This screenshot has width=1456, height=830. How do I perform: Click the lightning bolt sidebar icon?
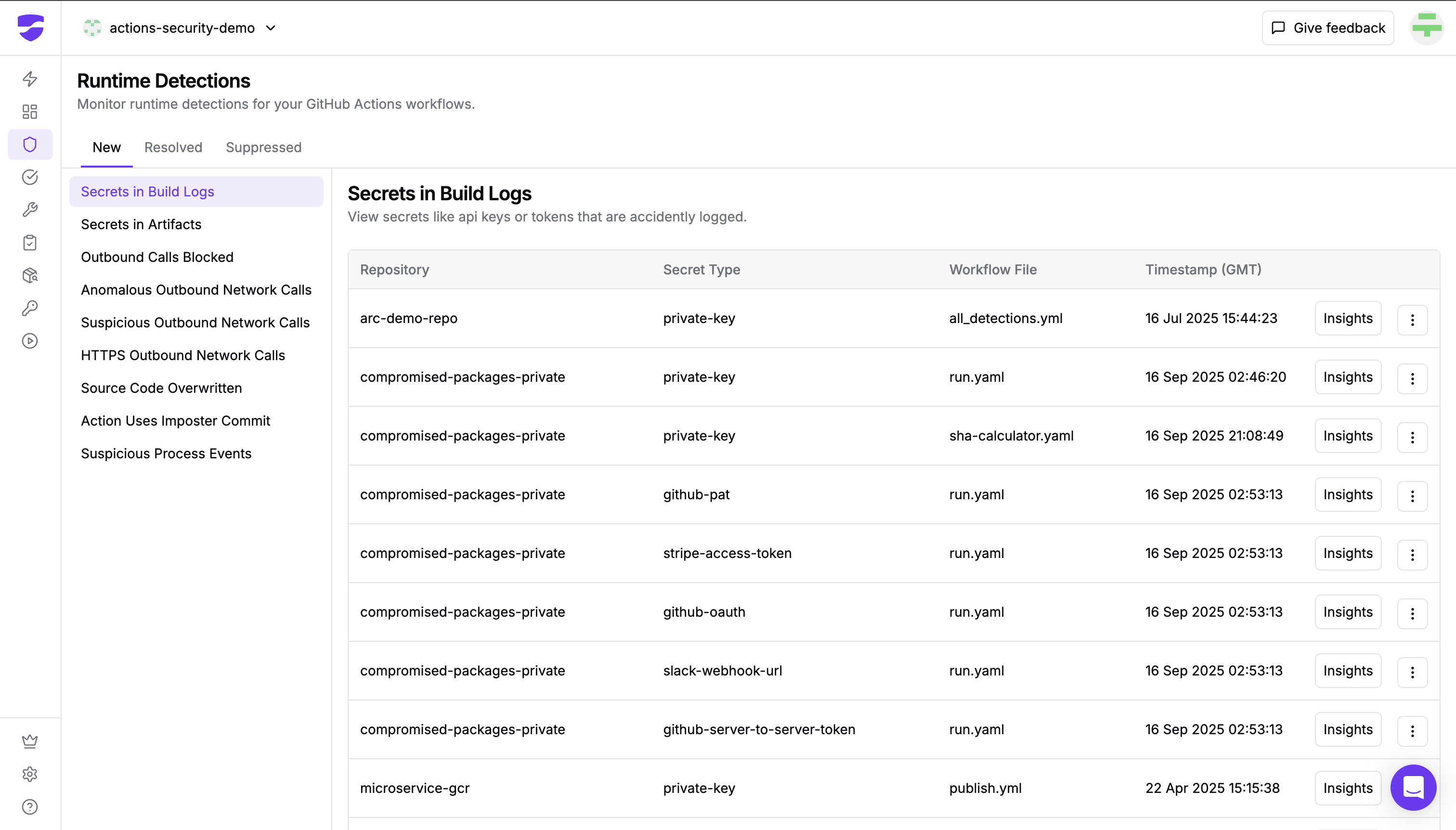[x=30, y=78]
